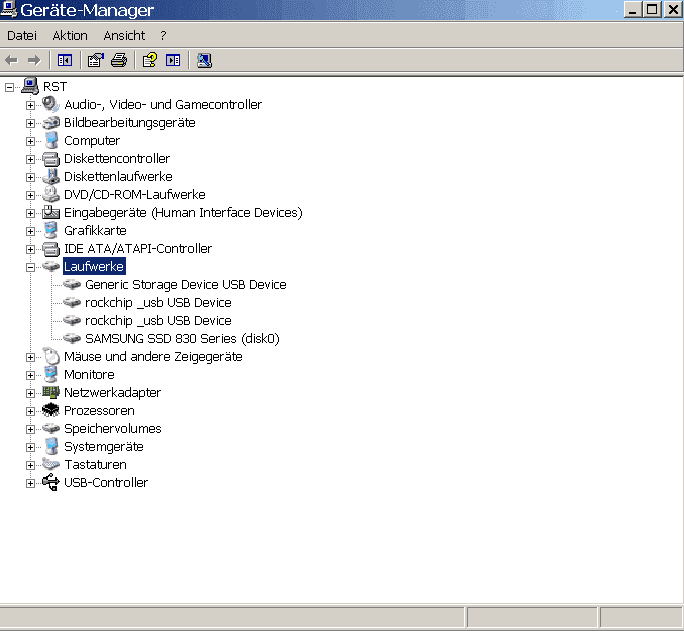Click the Mäuse und andere Zeigegeräte icon
Viewport: 684px width, 631px height.
[51, 356]
